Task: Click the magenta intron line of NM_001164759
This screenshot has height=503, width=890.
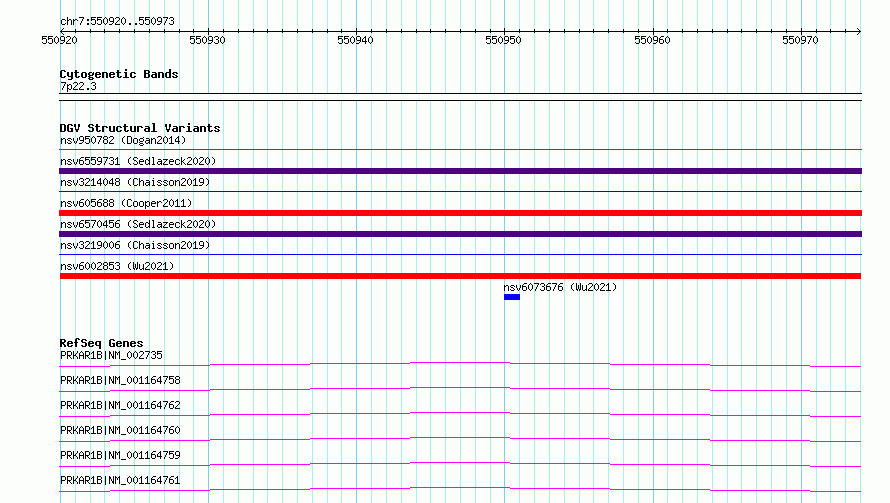Action: click(460, 463)
